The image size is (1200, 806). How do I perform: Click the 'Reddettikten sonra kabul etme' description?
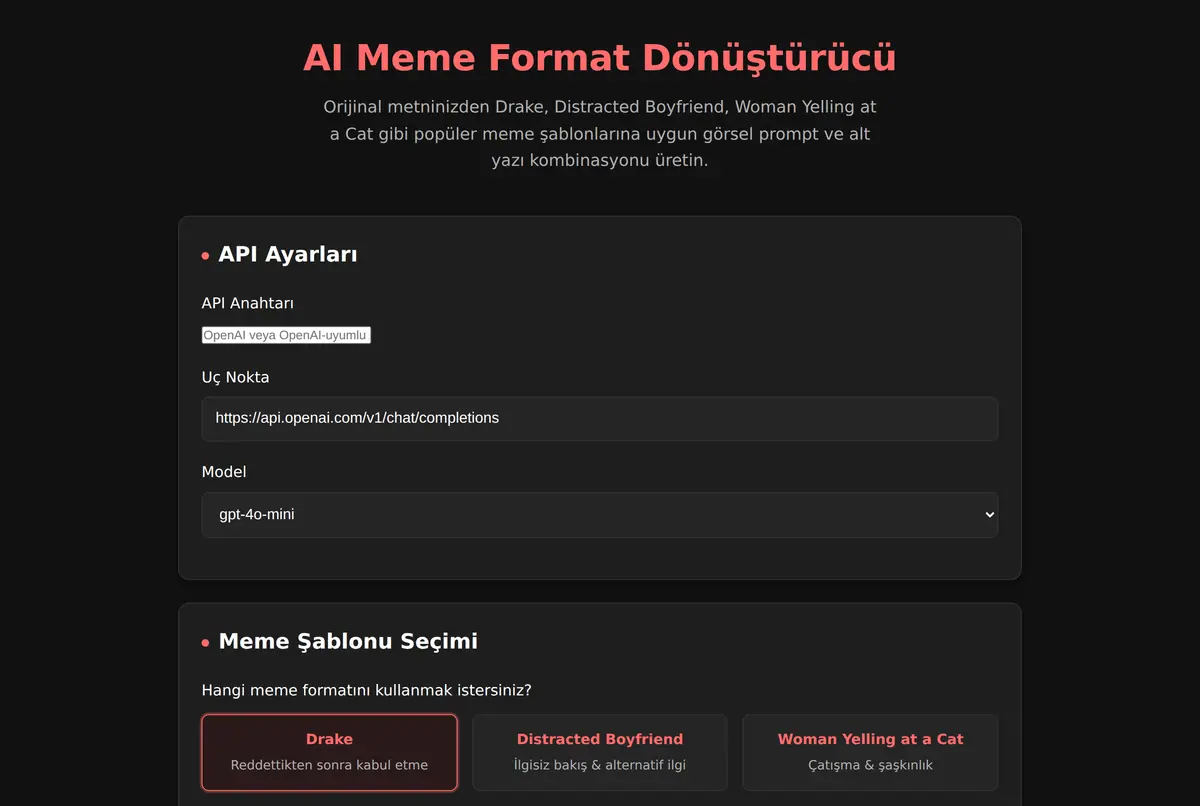coord(330,765)
